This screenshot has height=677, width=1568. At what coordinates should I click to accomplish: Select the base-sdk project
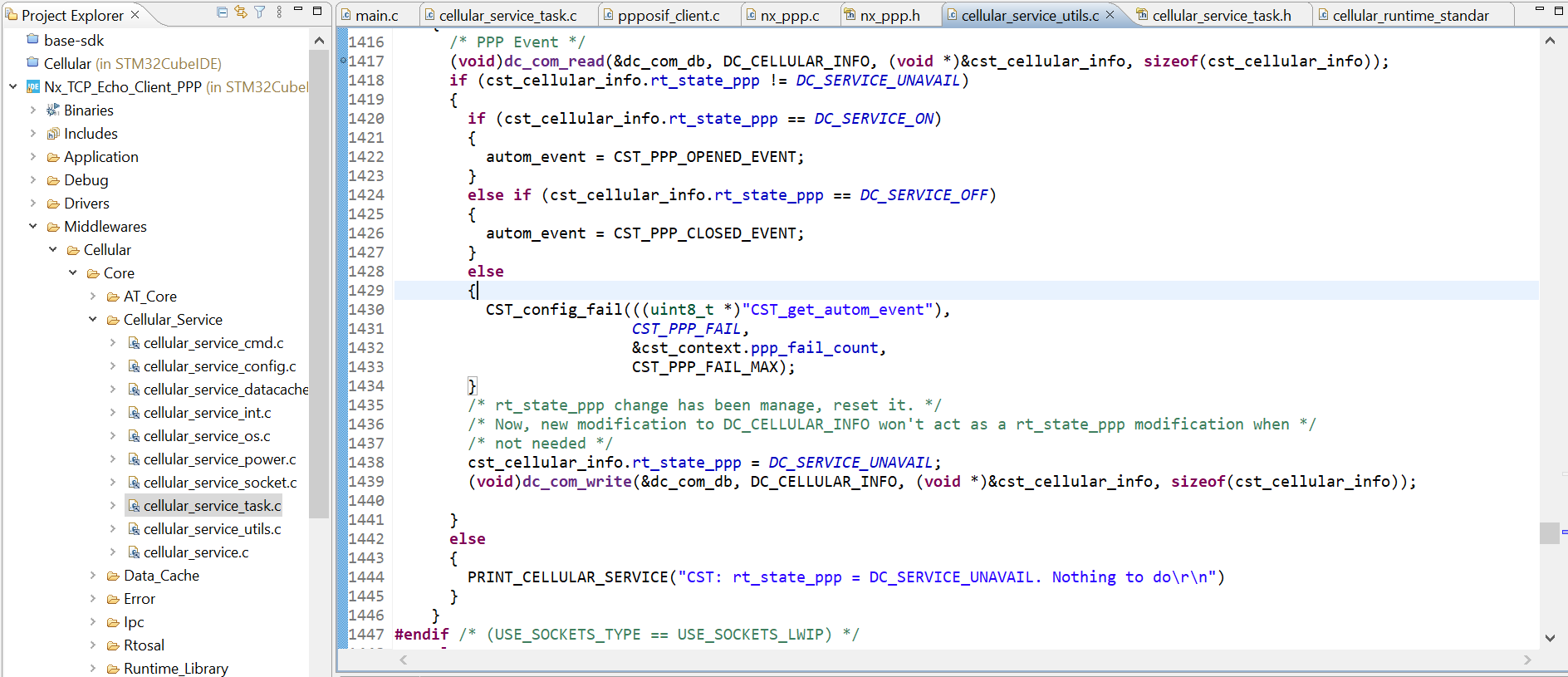coord(74,40)
